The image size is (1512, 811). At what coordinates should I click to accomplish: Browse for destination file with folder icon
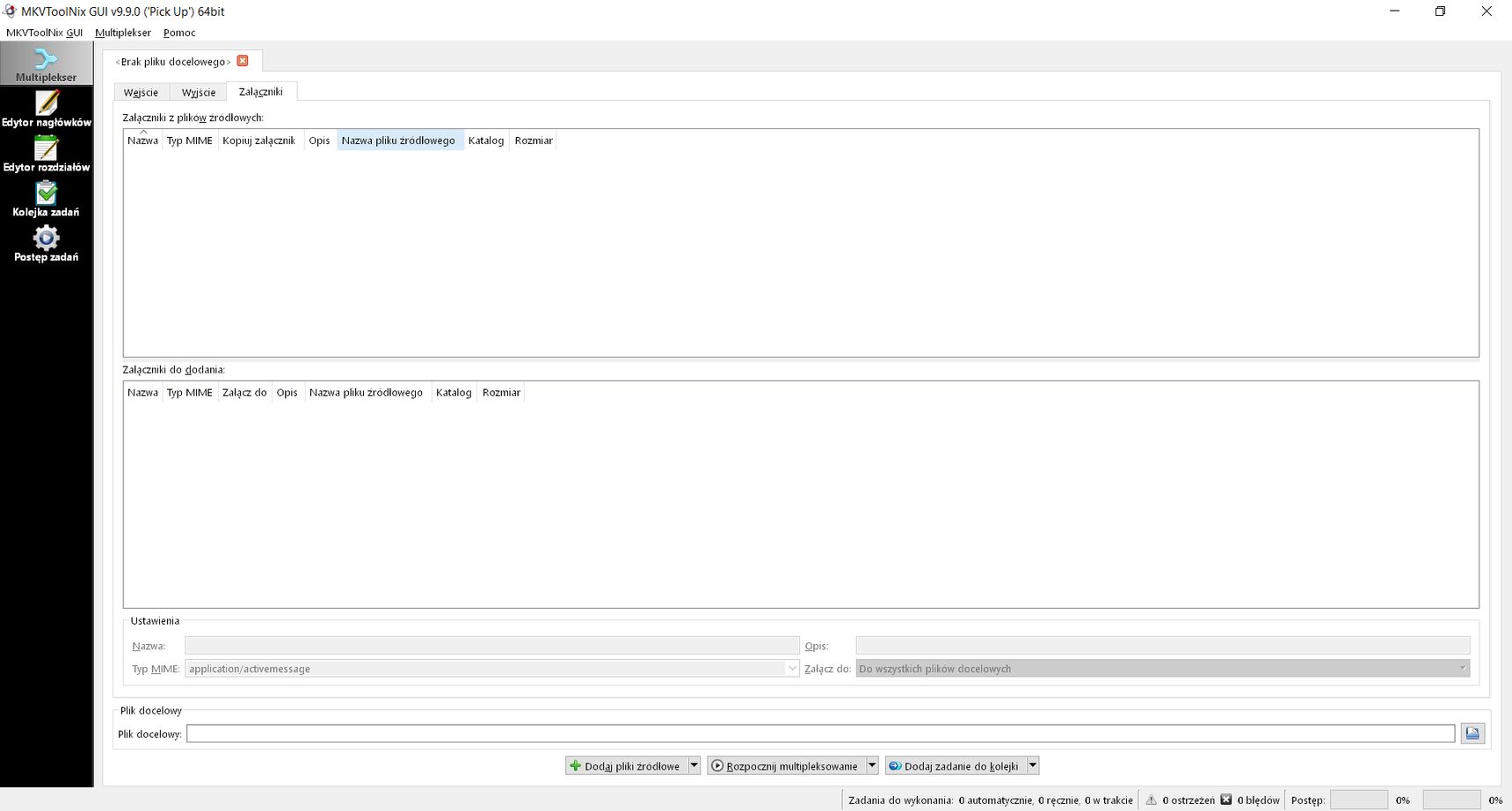[x=1472, y=734]
